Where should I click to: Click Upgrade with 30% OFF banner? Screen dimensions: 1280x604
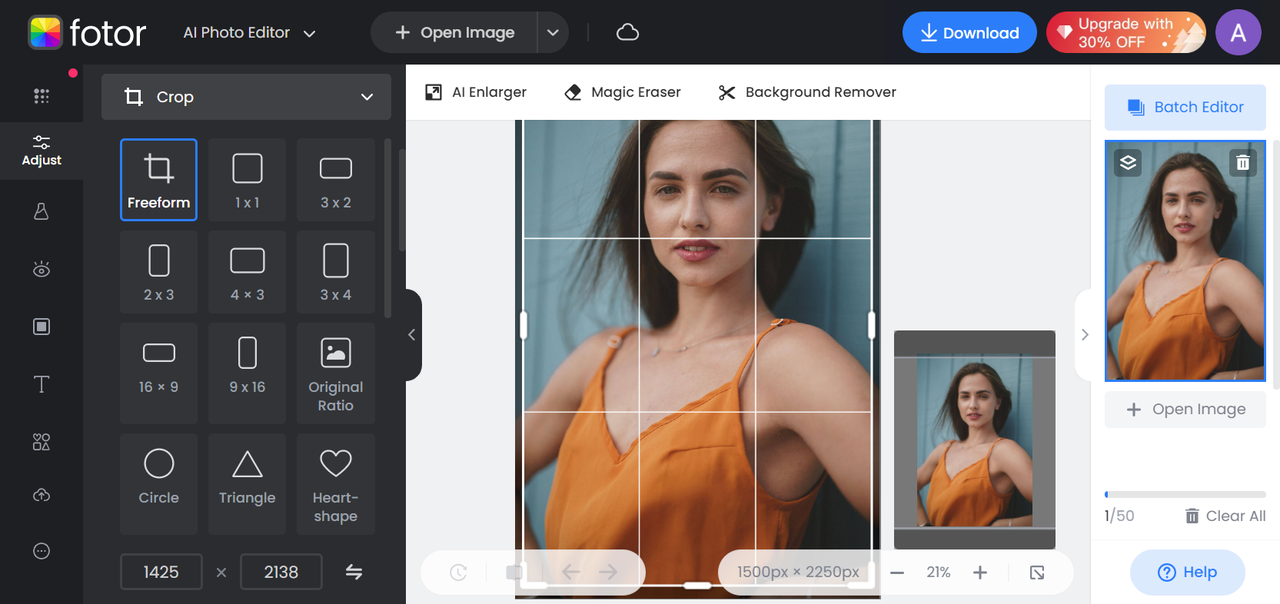1126,33
